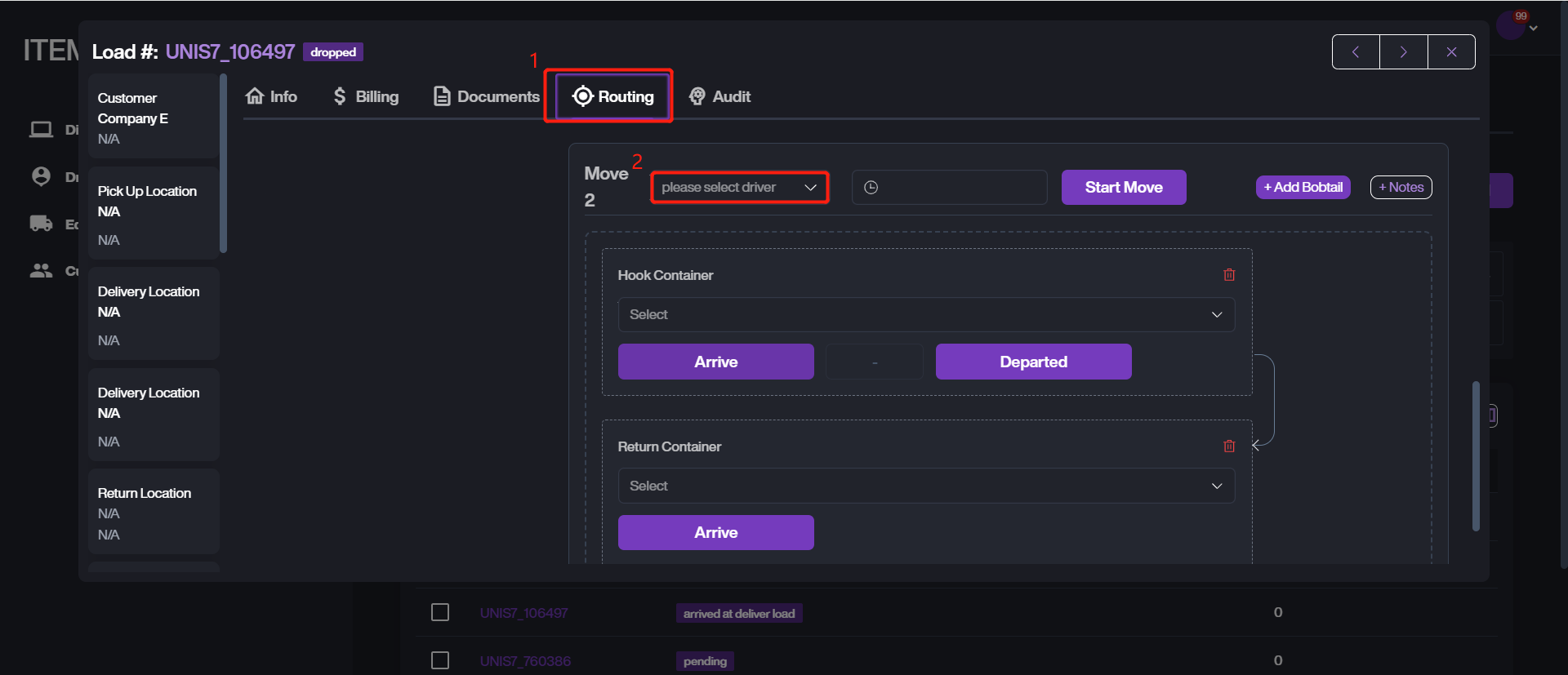Screen dimensions: 1568x675
Task: Click the user profile avatar with badge
Action: (x=1511, y=25)
